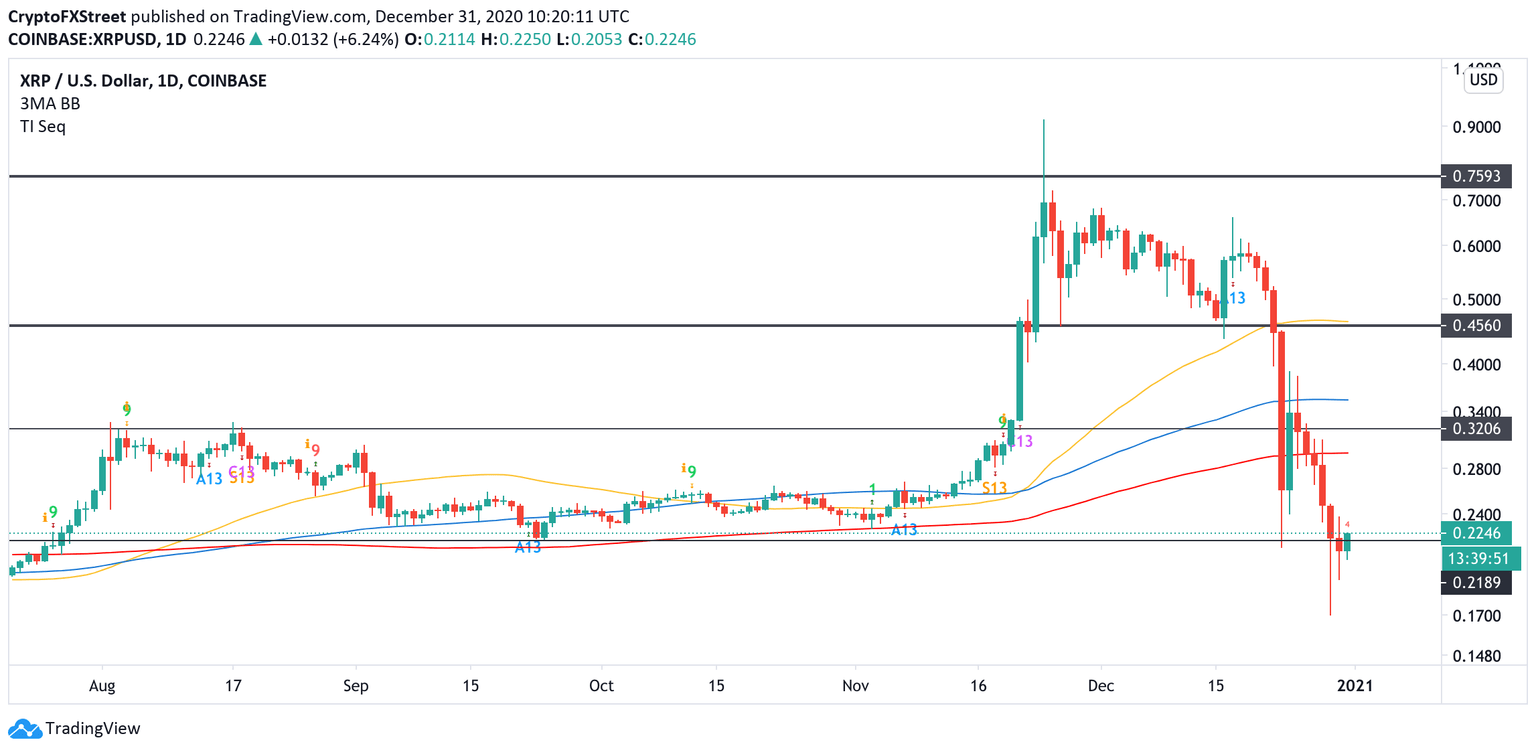Click the purple "S13" countdown marker near November breakout
This screenshot has width=1536, height=753.
tap(1020, 440)
